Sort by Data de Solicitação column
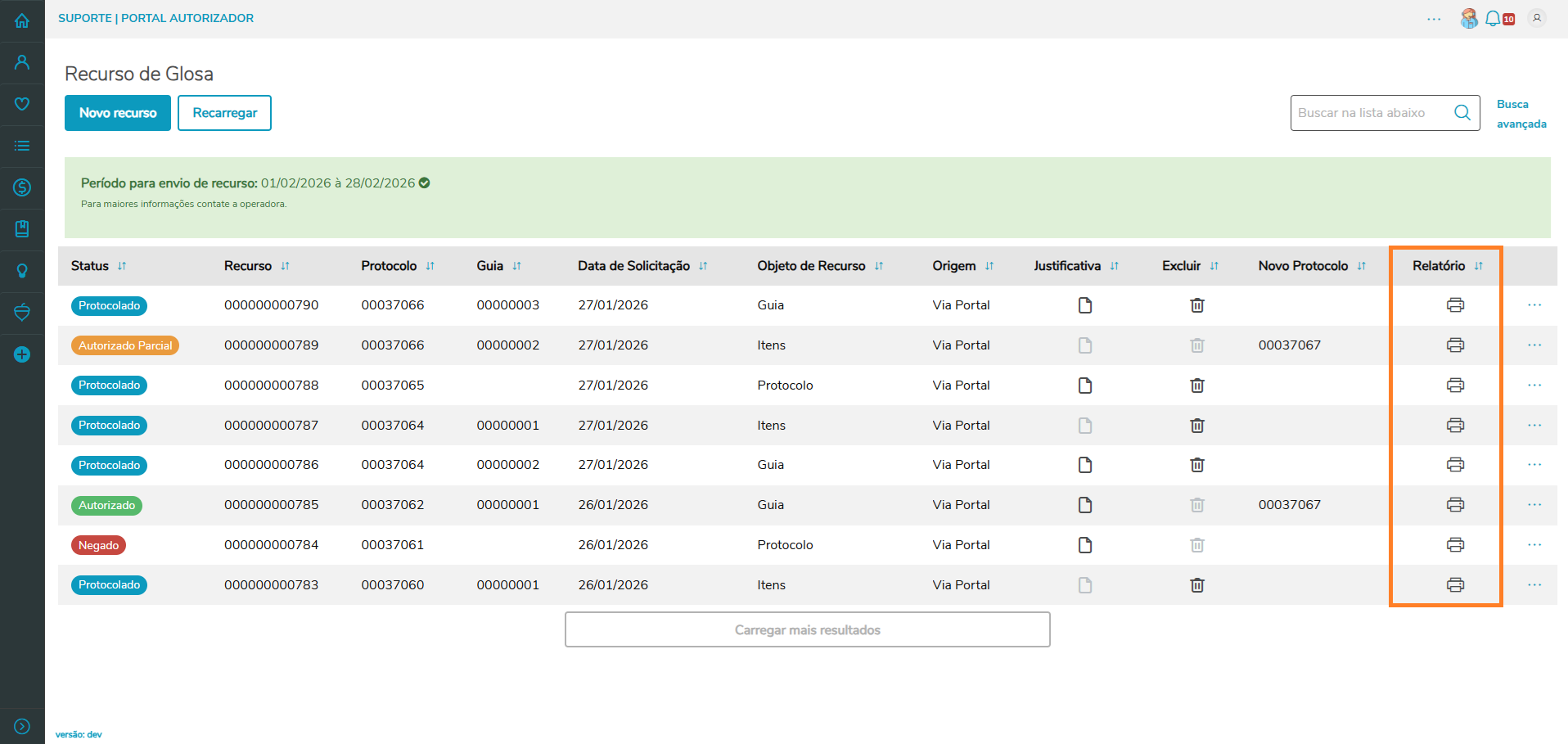 coord(703,266)
